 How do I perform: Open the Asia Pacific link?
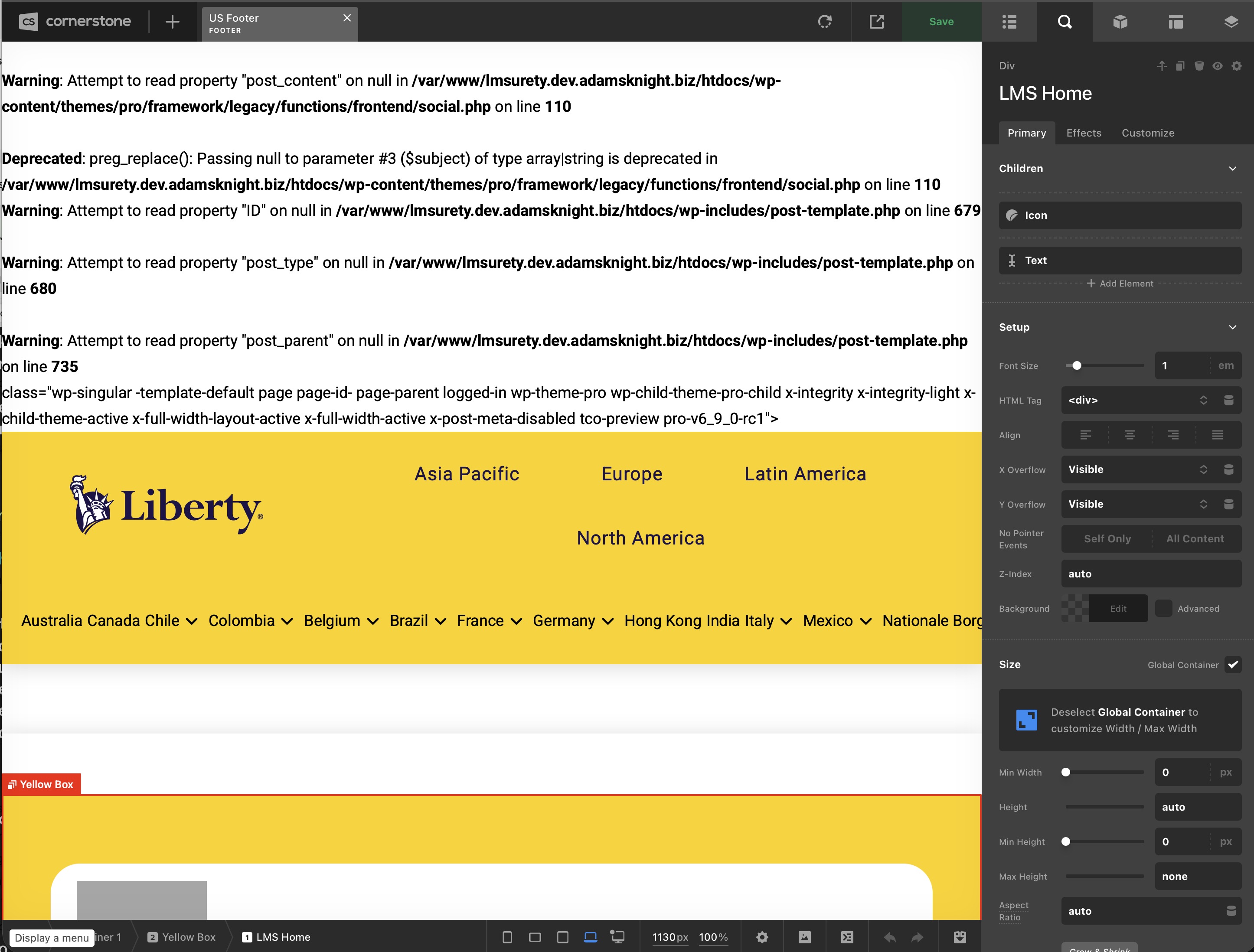tap(467, 474)
